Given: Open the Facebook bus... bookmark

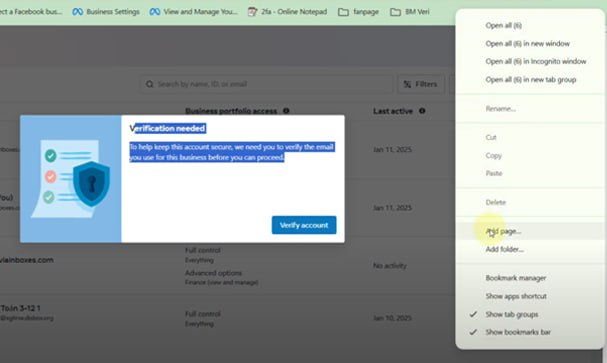Looking at the screenshot, I should [x=31, y=12].
